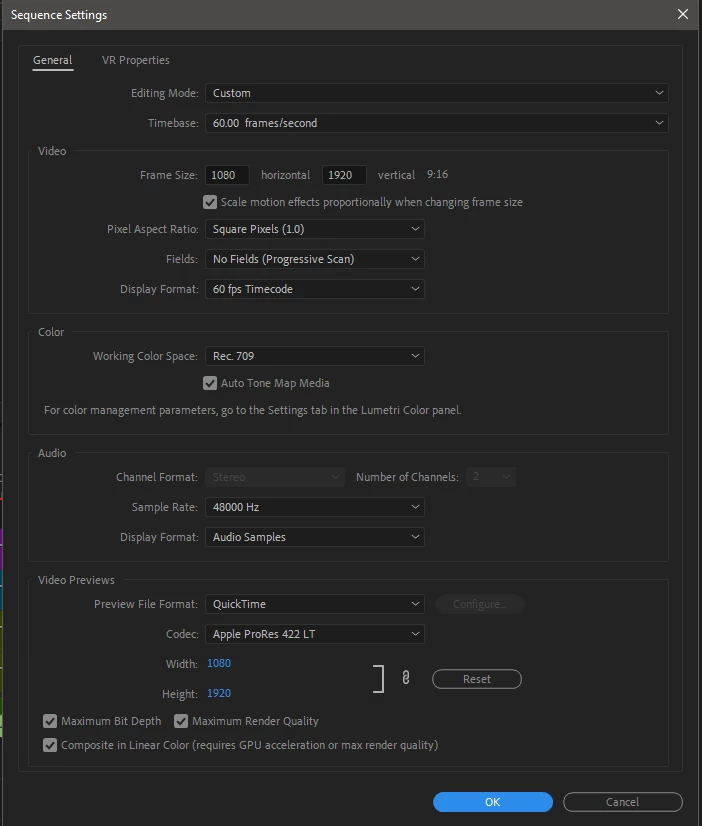
Task: Expand the audio Sample Rate dropdown
Action: tap(314, 507)
